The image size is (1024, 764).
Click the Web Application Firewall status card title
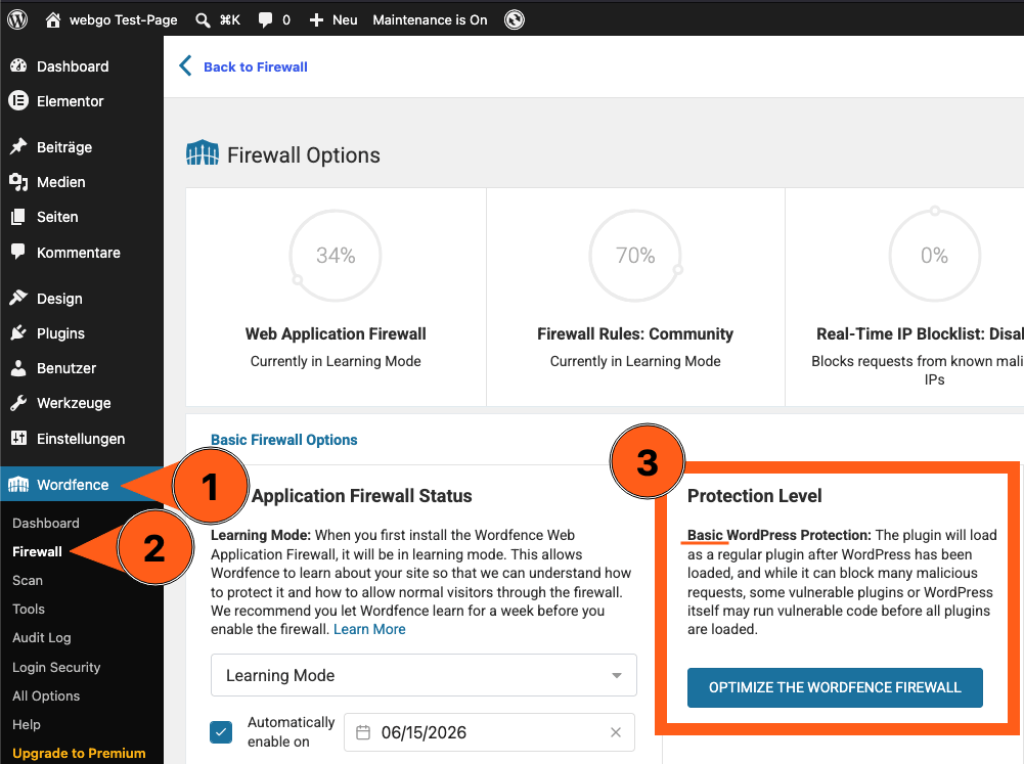[336, 334]
